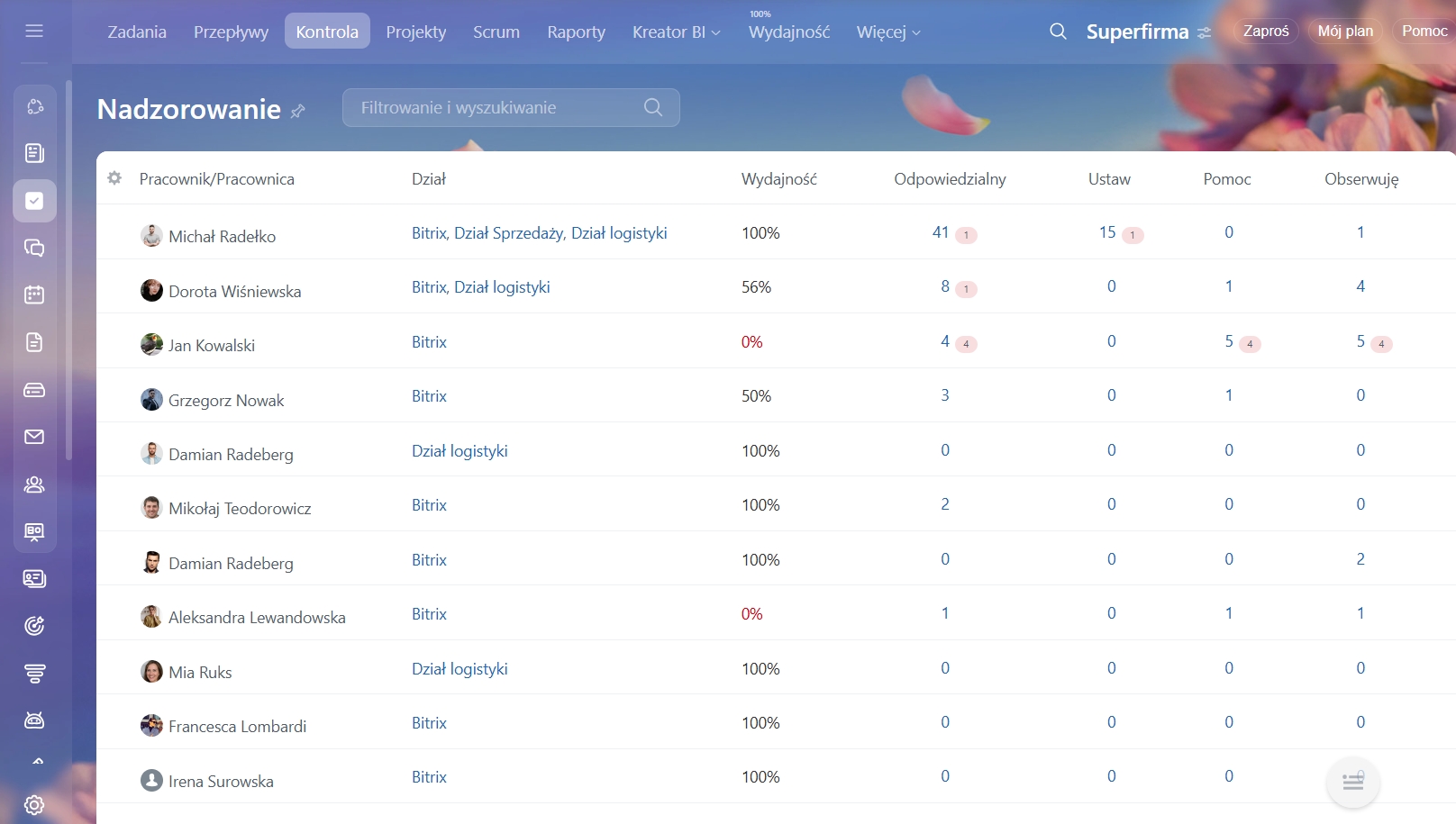Open the Raporty tab
This screenshot has width=1456, height=824.
pyautogui.click(x=577, y=32)
